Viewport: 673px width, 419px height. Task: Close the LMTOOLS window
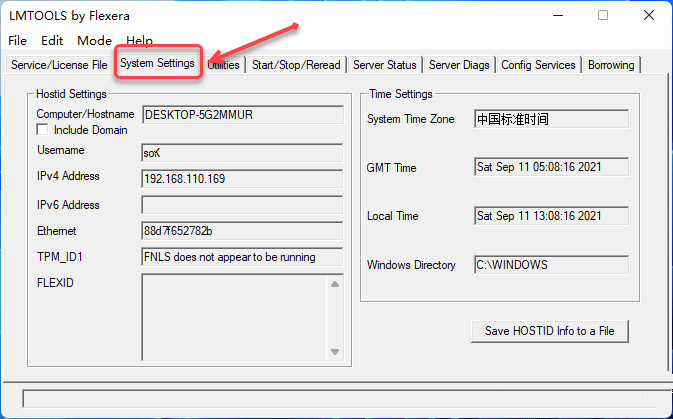pyautogui.click(x=649, y=15)
